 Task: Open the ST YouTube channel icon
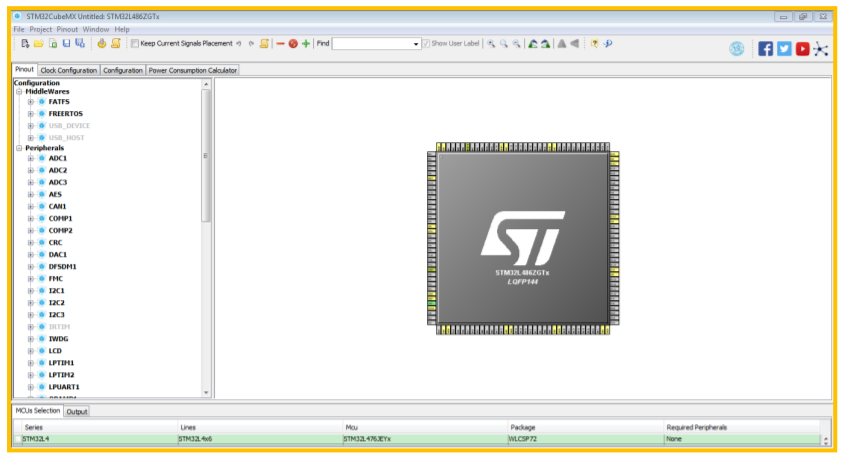(x=803, y=49)
